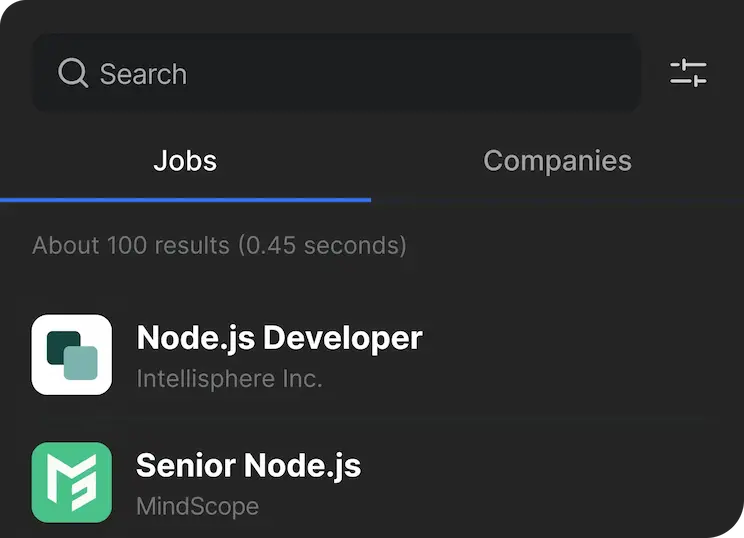Click the Intellisphere Inc. company logo
Screen dimensions: 744x538
(72, 355)
